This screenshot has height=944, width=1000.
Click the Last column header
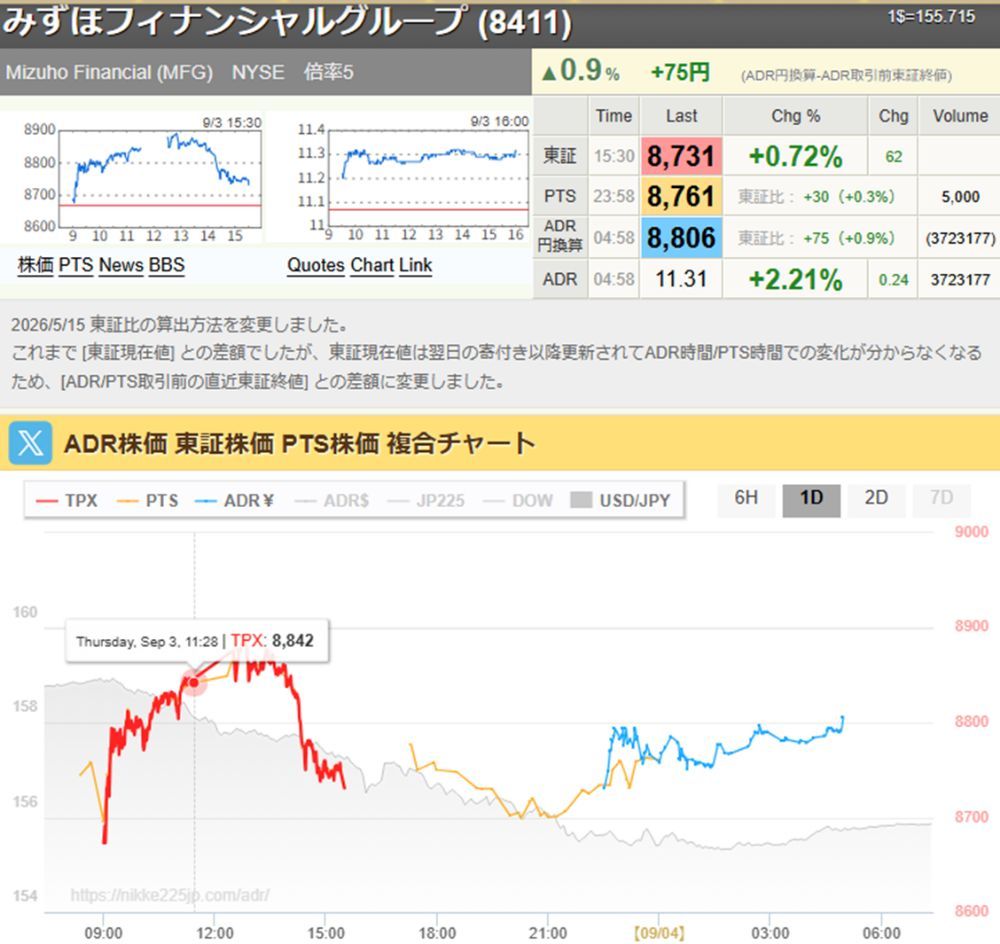point(681,116)
